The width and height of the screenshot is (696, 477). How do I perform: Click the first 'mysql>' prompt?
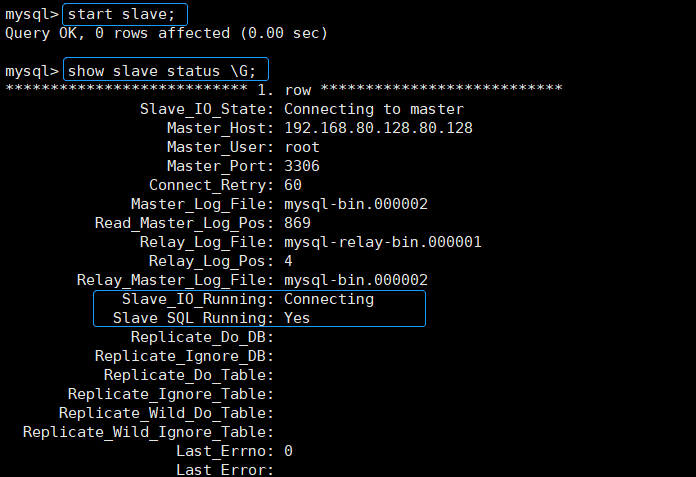[x=32, y=15]
